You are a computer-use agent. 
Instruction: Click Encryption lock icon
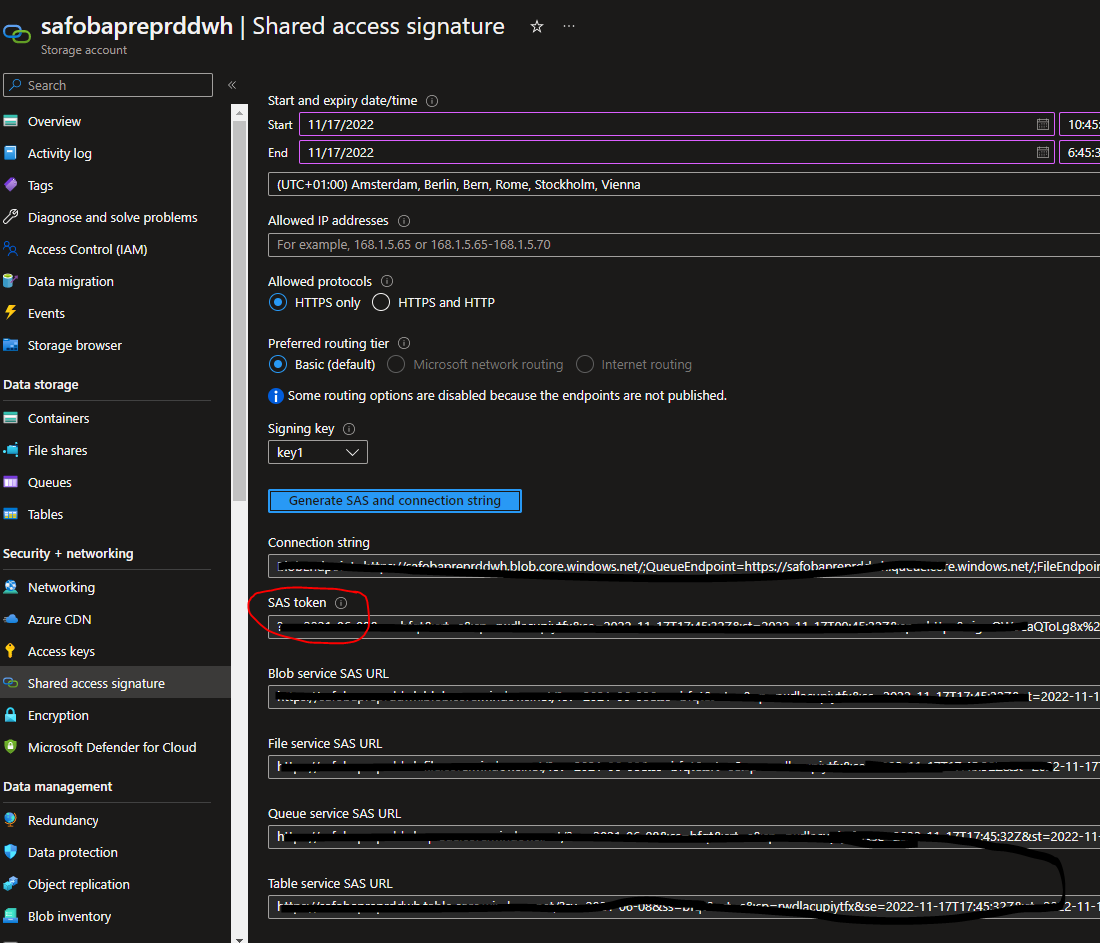(11, 715)
